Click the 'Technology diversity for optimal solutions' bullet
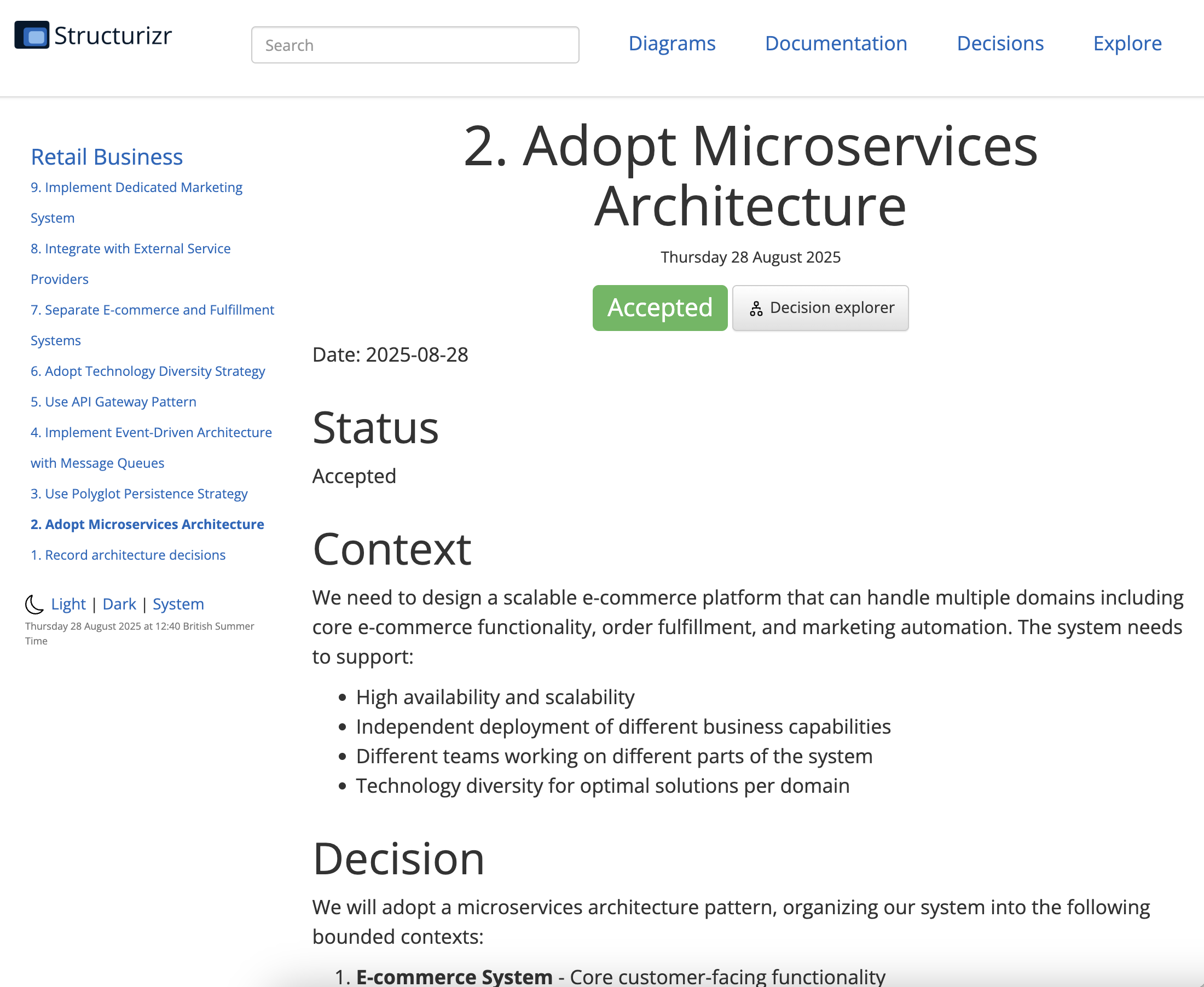This screenshot has width=1204, height=987. tap(603, 786)
